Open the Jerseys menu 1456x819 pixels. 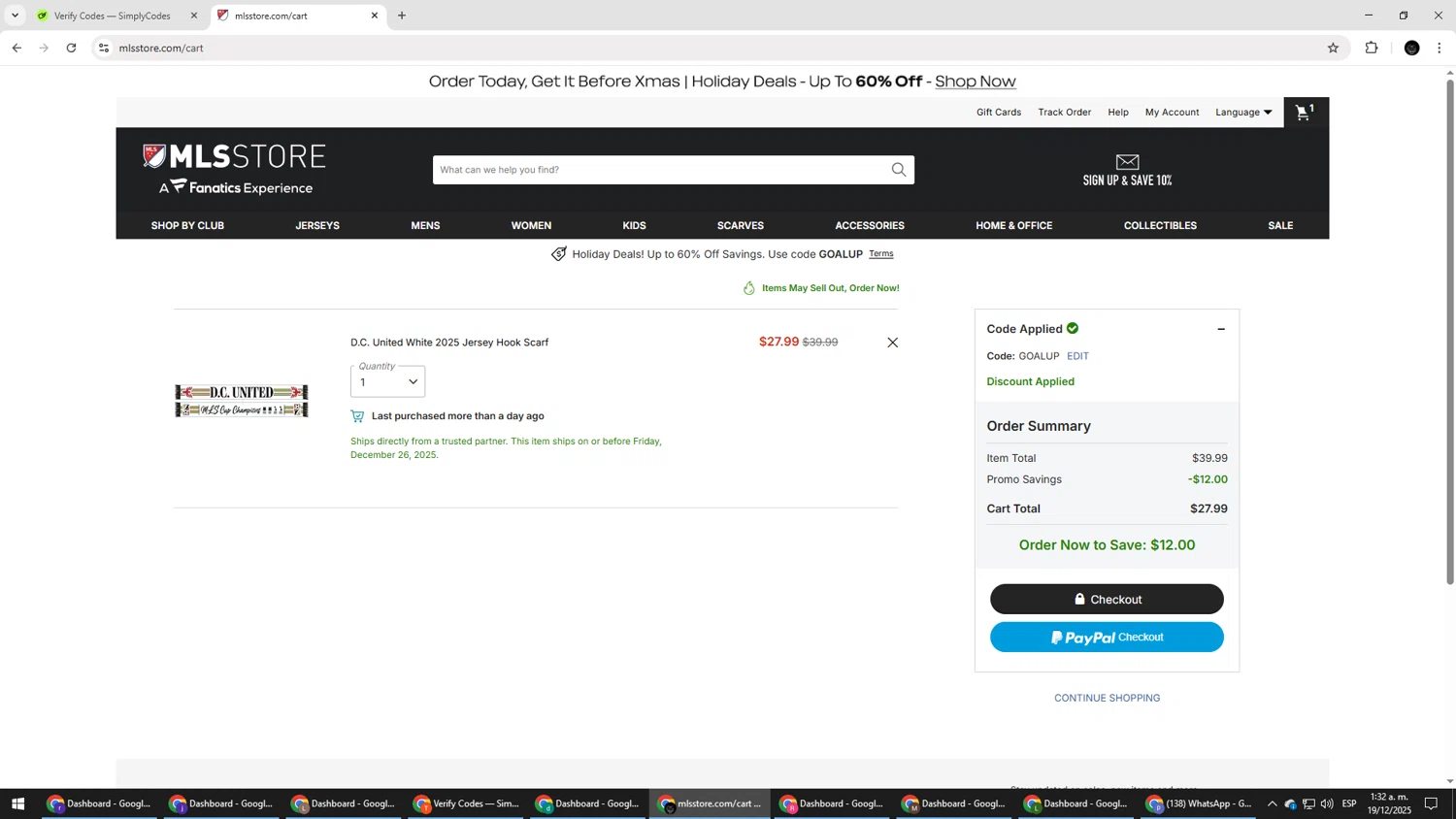pyautogui.click(x=317, y=226)
